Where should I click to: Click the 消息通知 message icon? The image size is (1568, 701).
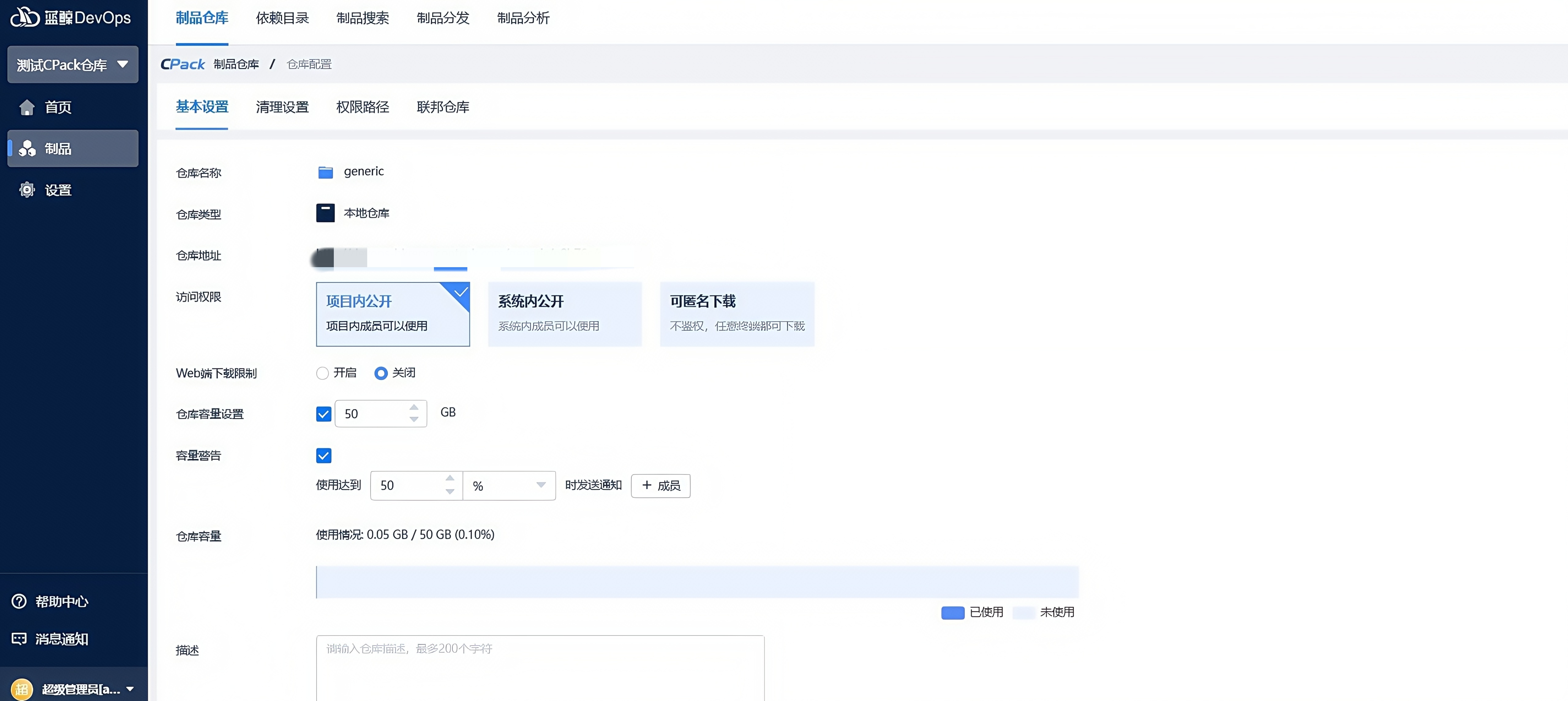coord(20,638)
